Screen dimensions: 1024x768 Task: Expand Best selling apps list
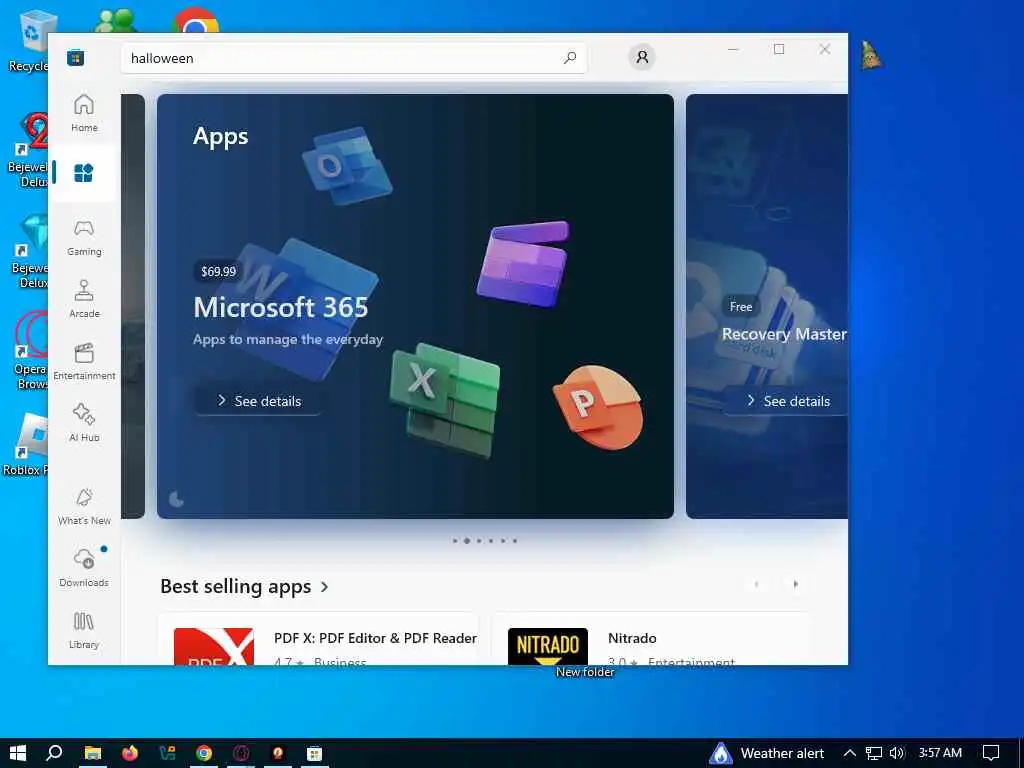point(244,586)
